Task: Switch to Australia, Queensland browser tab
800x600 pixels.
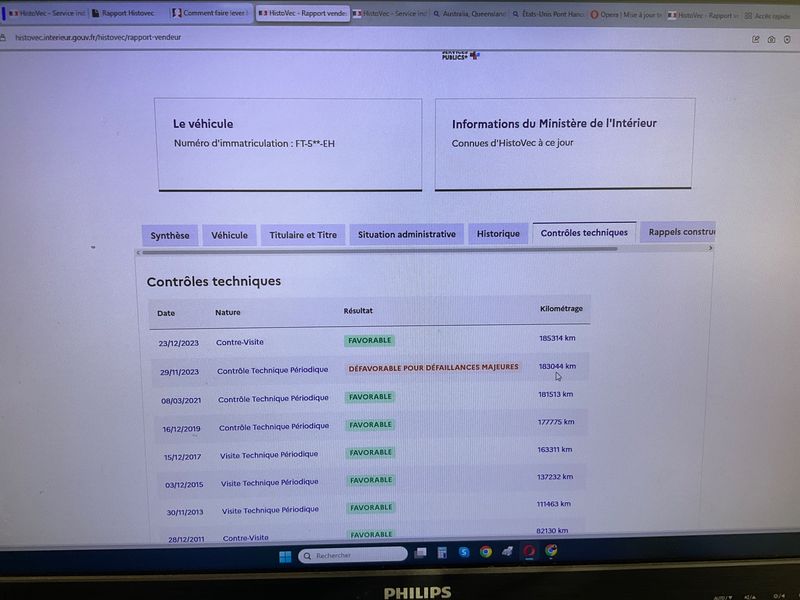Action: tap(469, 14)
